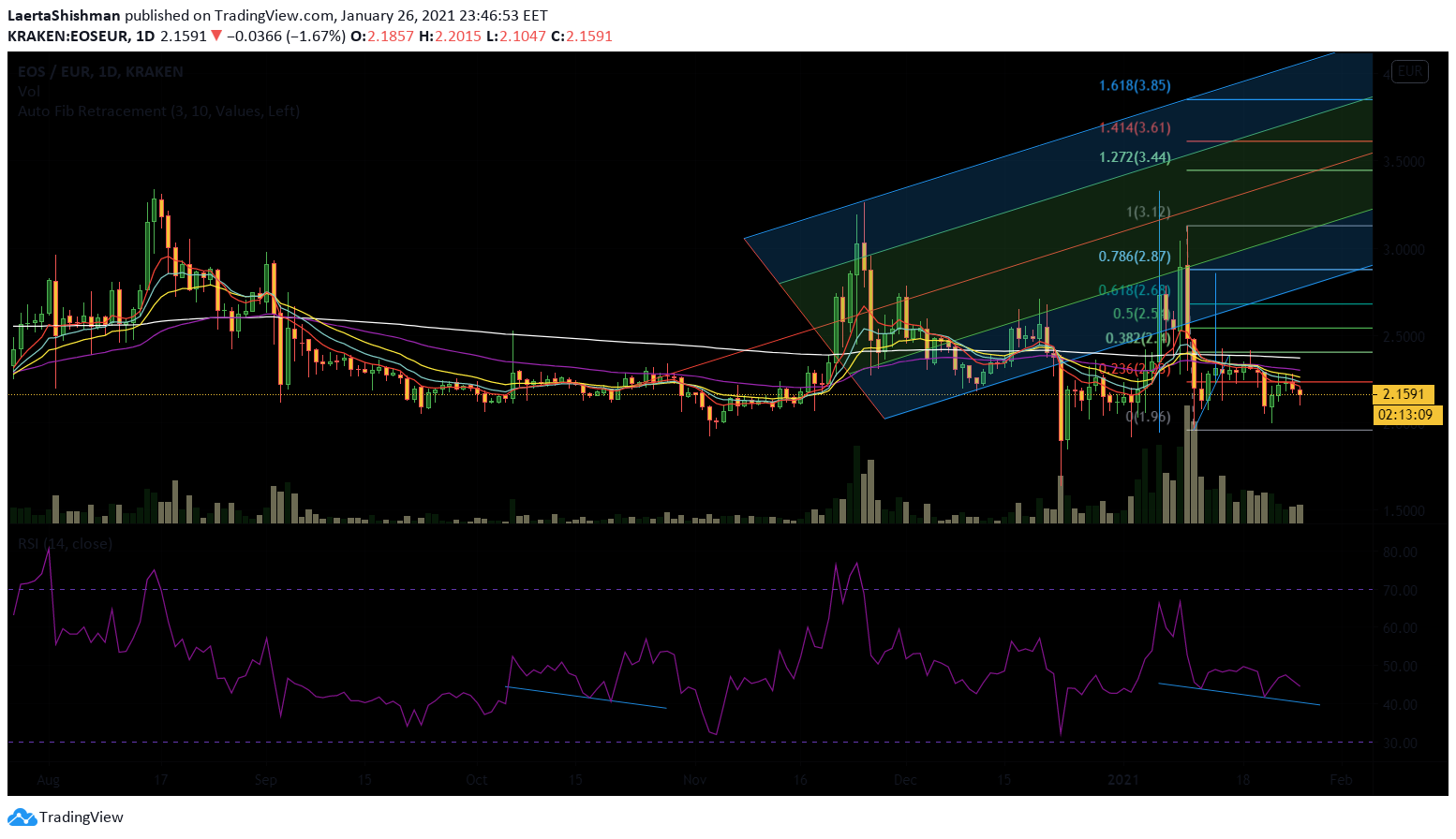
Task: Click the author name LaertaShishman
Action: 64,16
